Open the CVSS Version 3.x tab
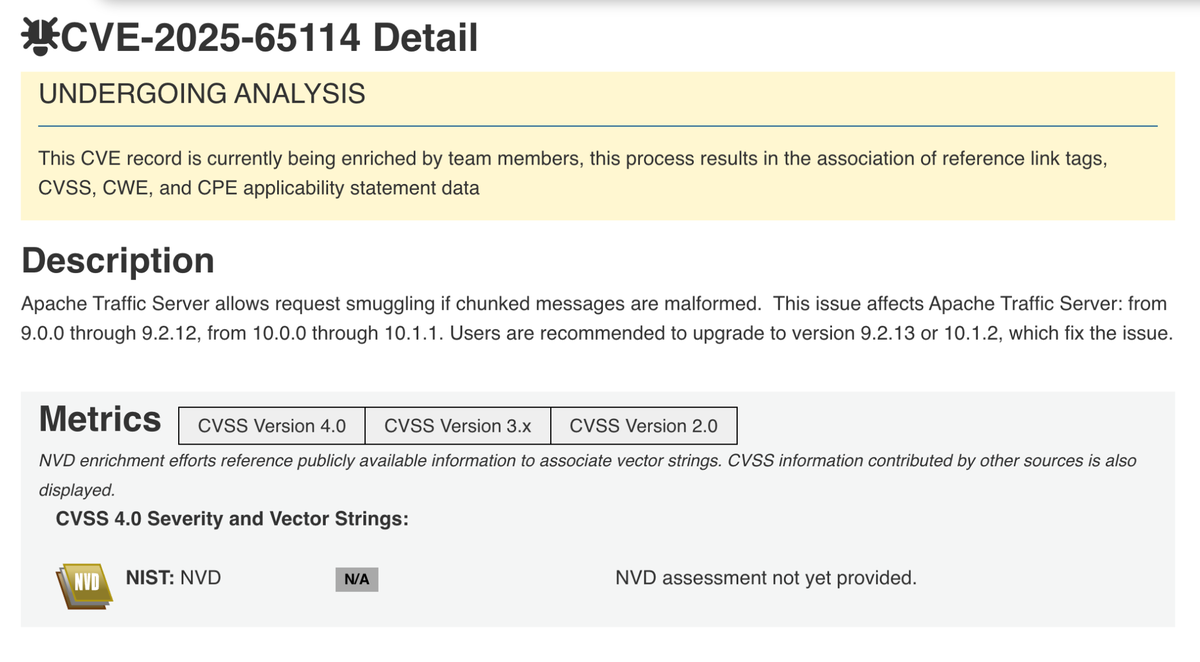 458,426
